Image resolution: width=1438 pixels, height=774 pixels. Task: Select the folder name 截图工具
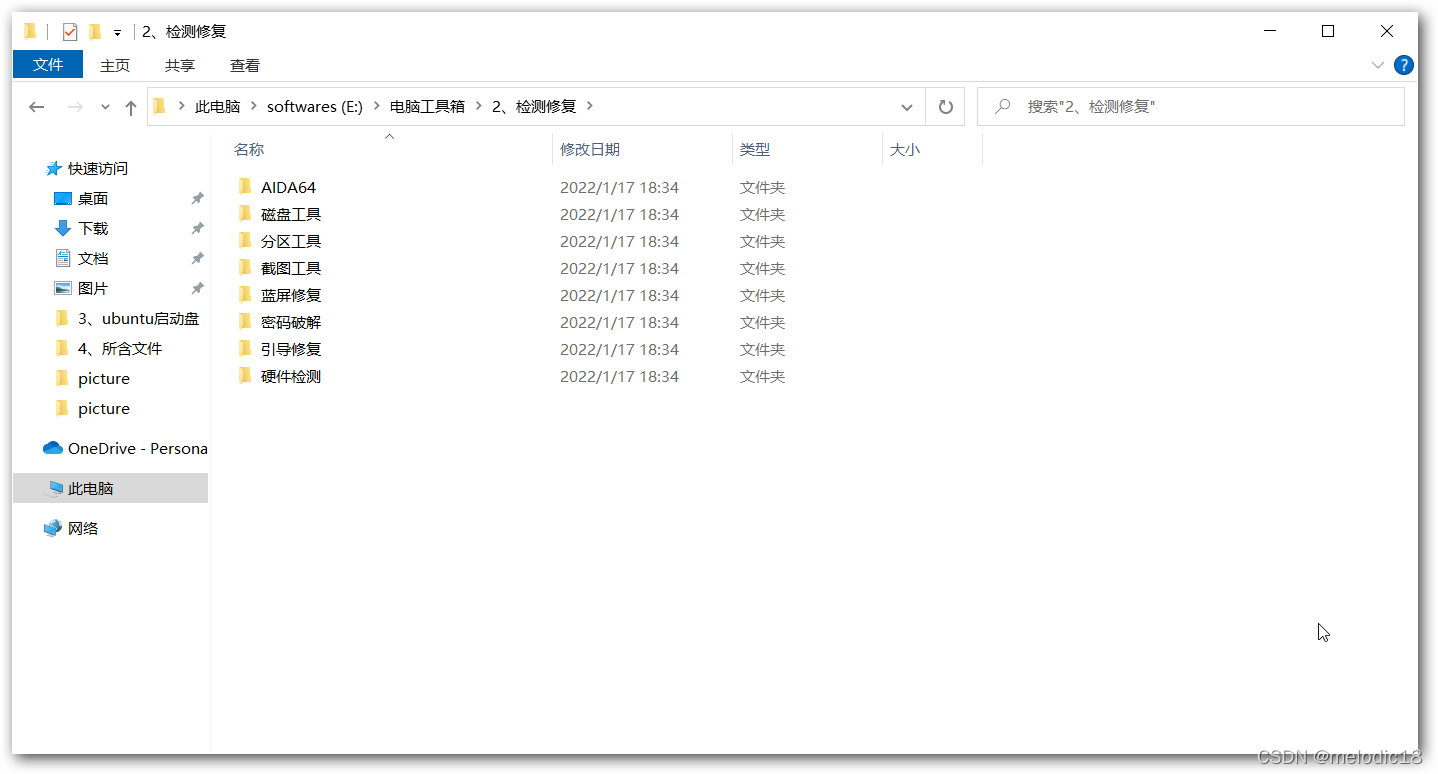tap(291, 269)
